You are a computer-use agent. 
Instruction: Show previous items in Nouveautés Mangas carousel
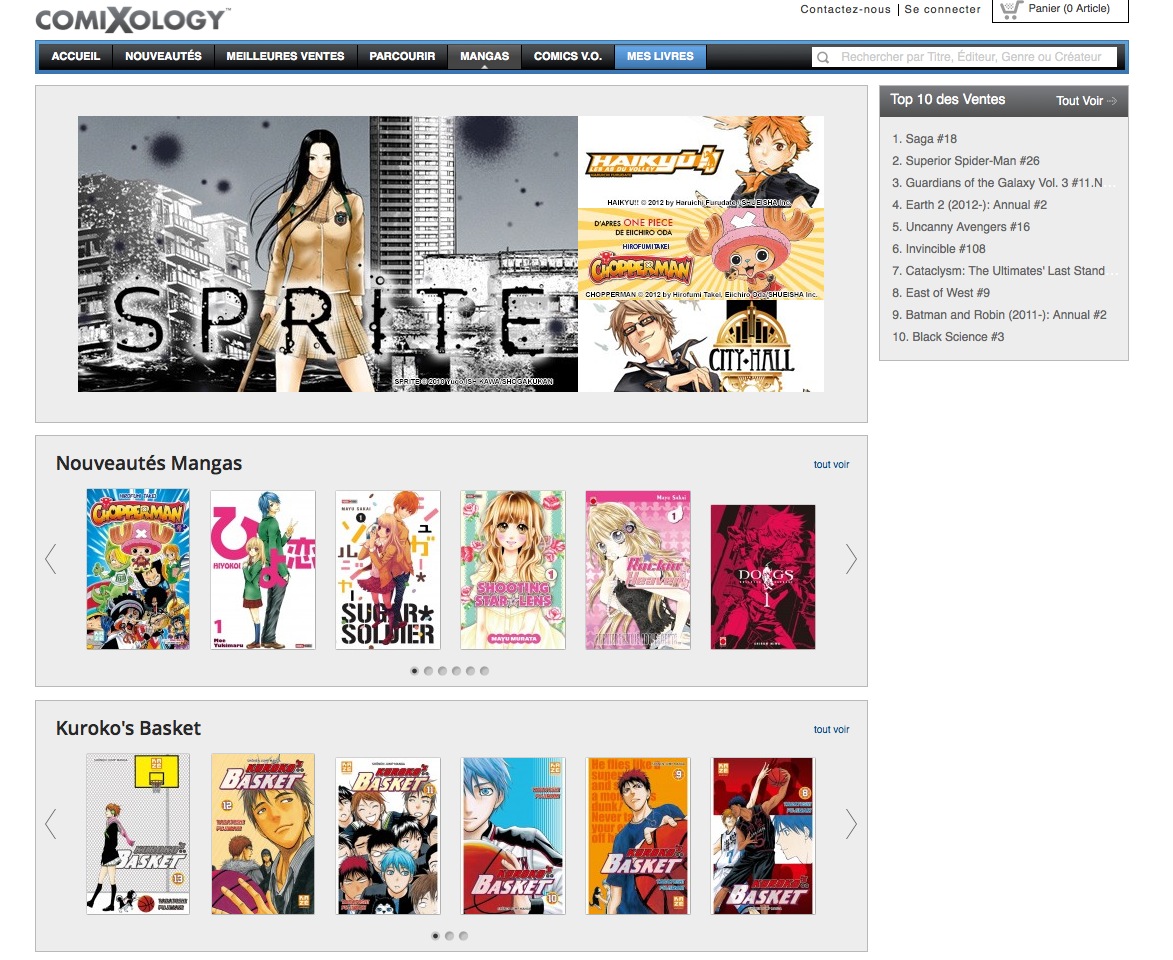51,559
